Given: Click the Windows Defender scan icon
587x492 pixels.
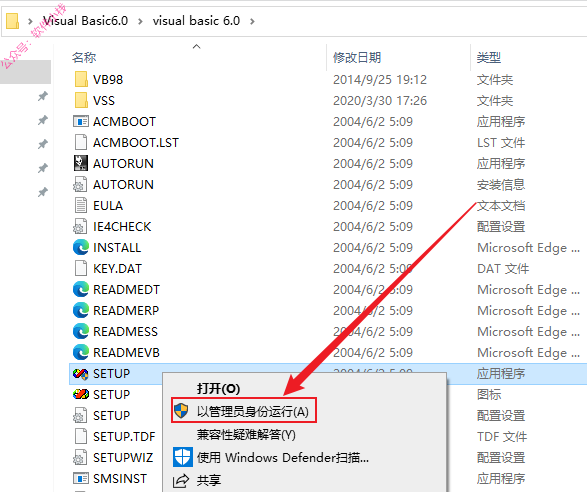Looking at the screenshot, I should coord(183,457).
